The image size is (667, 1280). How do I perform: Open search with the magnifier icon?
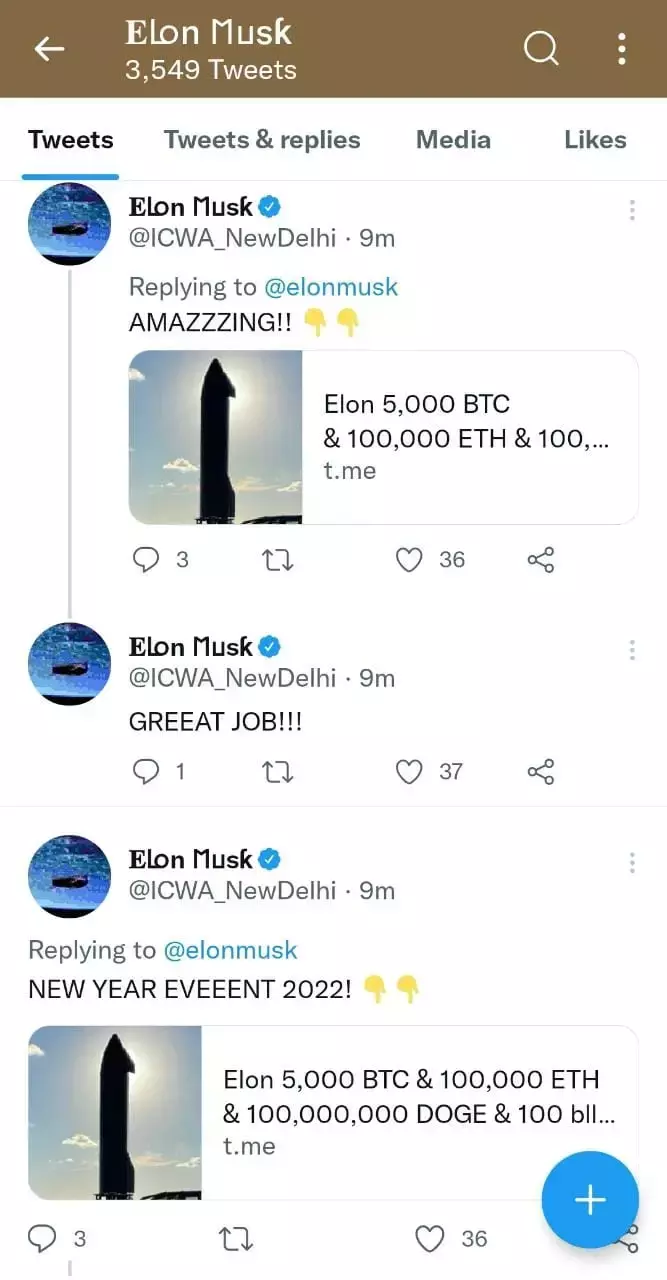pyautogui.click(x=541, y=48)
